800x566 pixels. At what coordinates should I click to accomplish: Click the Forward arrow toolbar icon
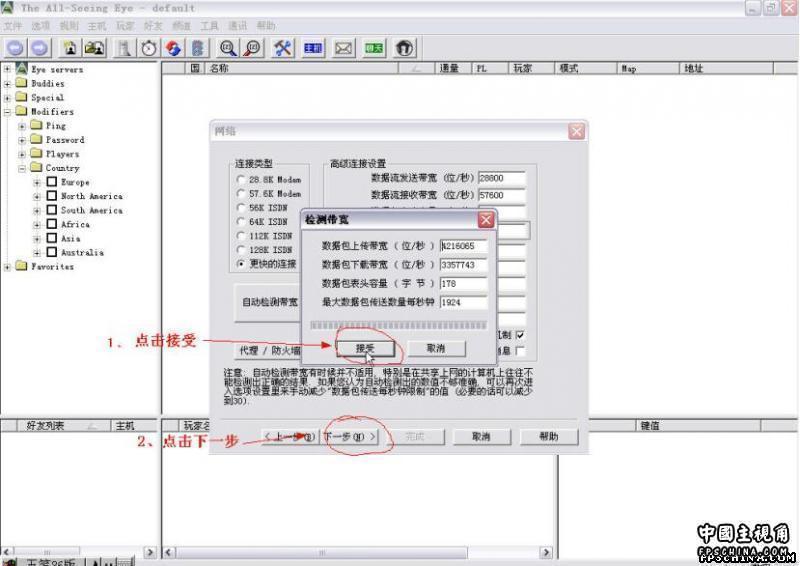click(x=40, y=48)
